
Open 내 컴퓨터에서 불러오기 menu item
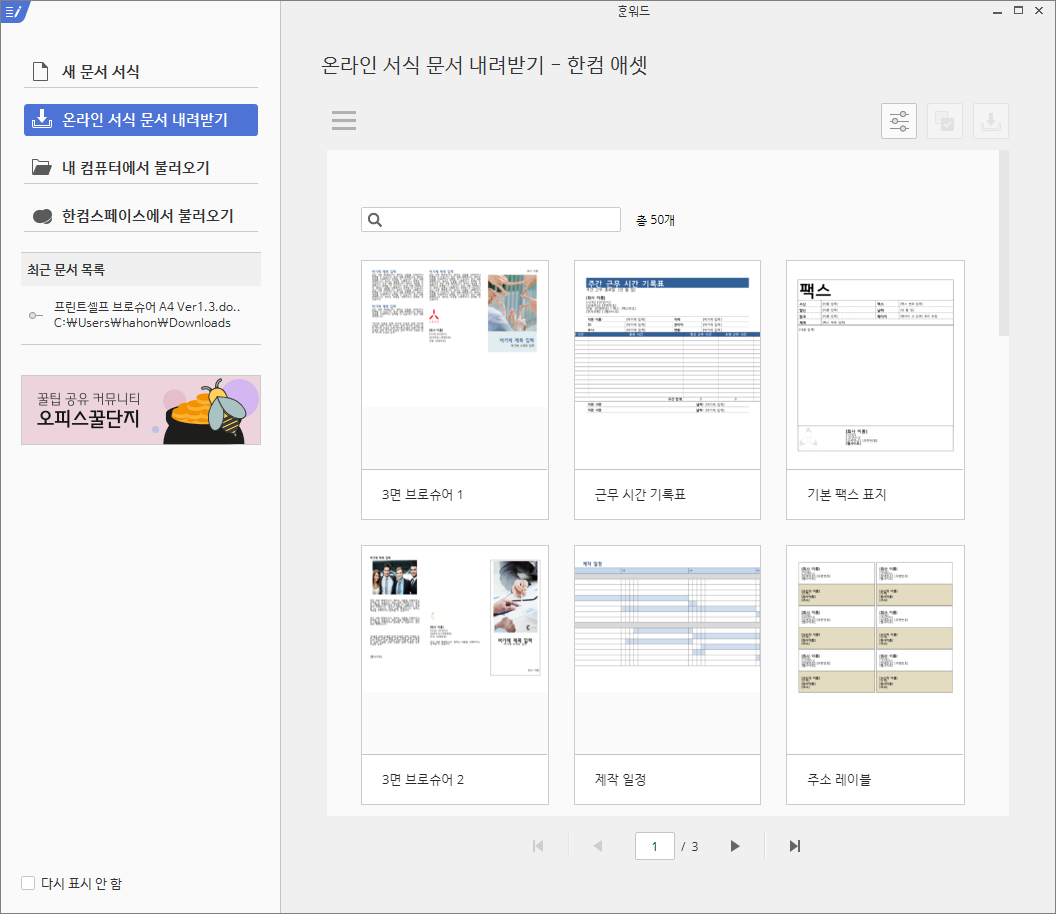pyautogui.click(x=141, y=168)
